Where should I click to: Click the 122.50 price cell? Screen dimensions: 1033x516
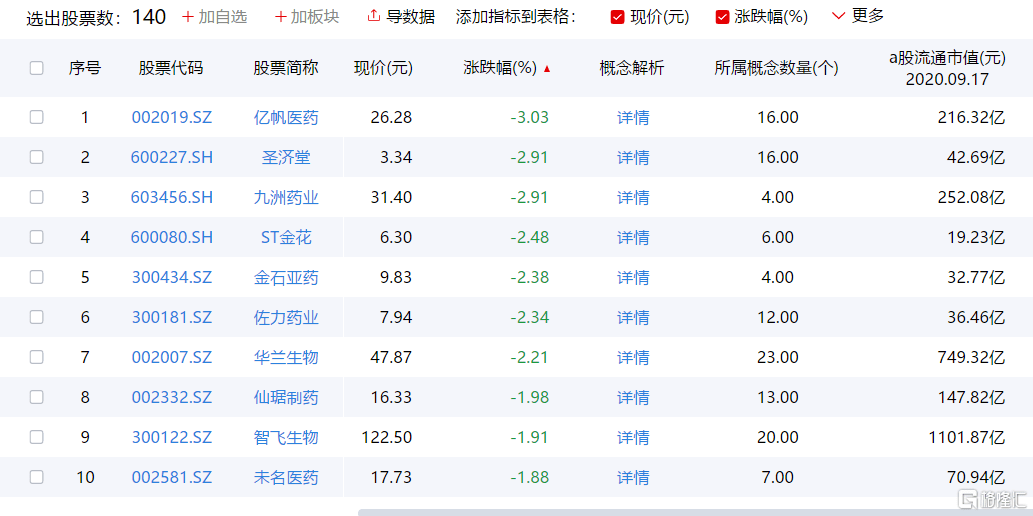387,437
